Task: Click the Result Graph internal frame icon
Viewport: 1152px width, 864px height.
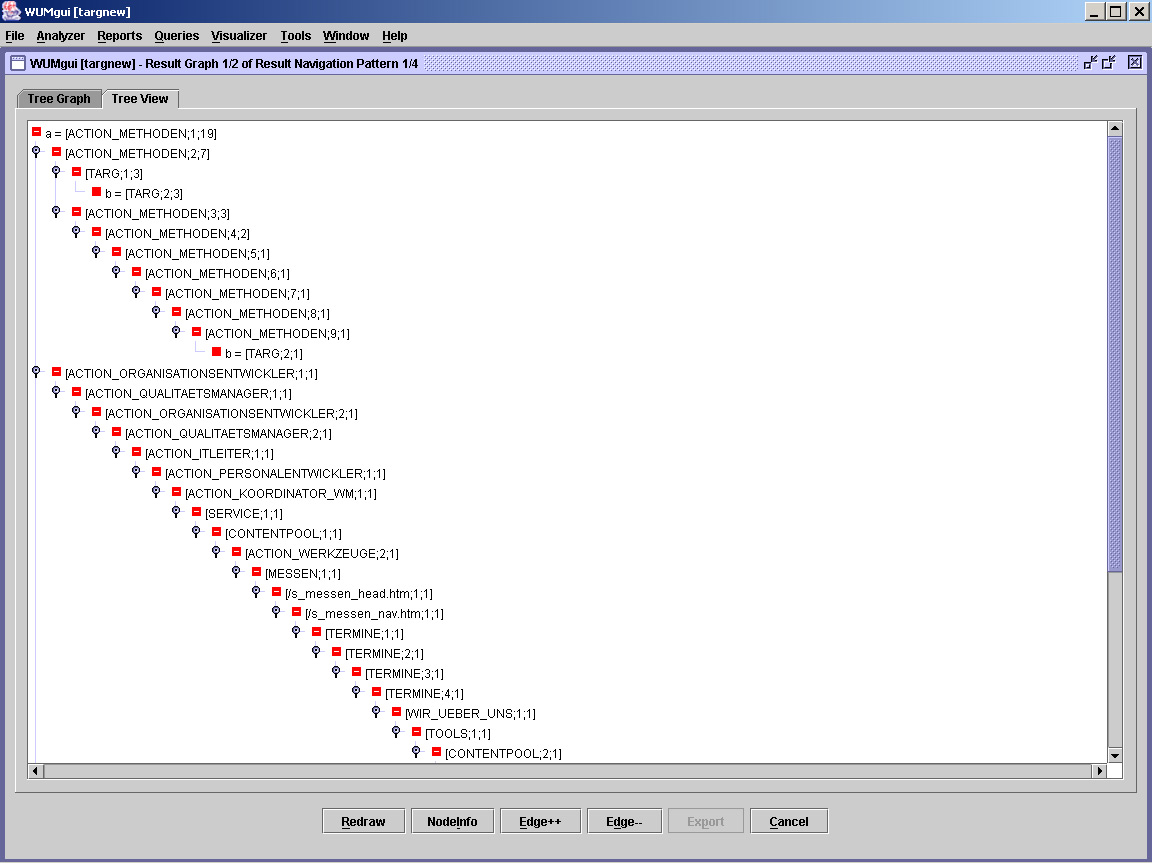Action: coord(18,63)
